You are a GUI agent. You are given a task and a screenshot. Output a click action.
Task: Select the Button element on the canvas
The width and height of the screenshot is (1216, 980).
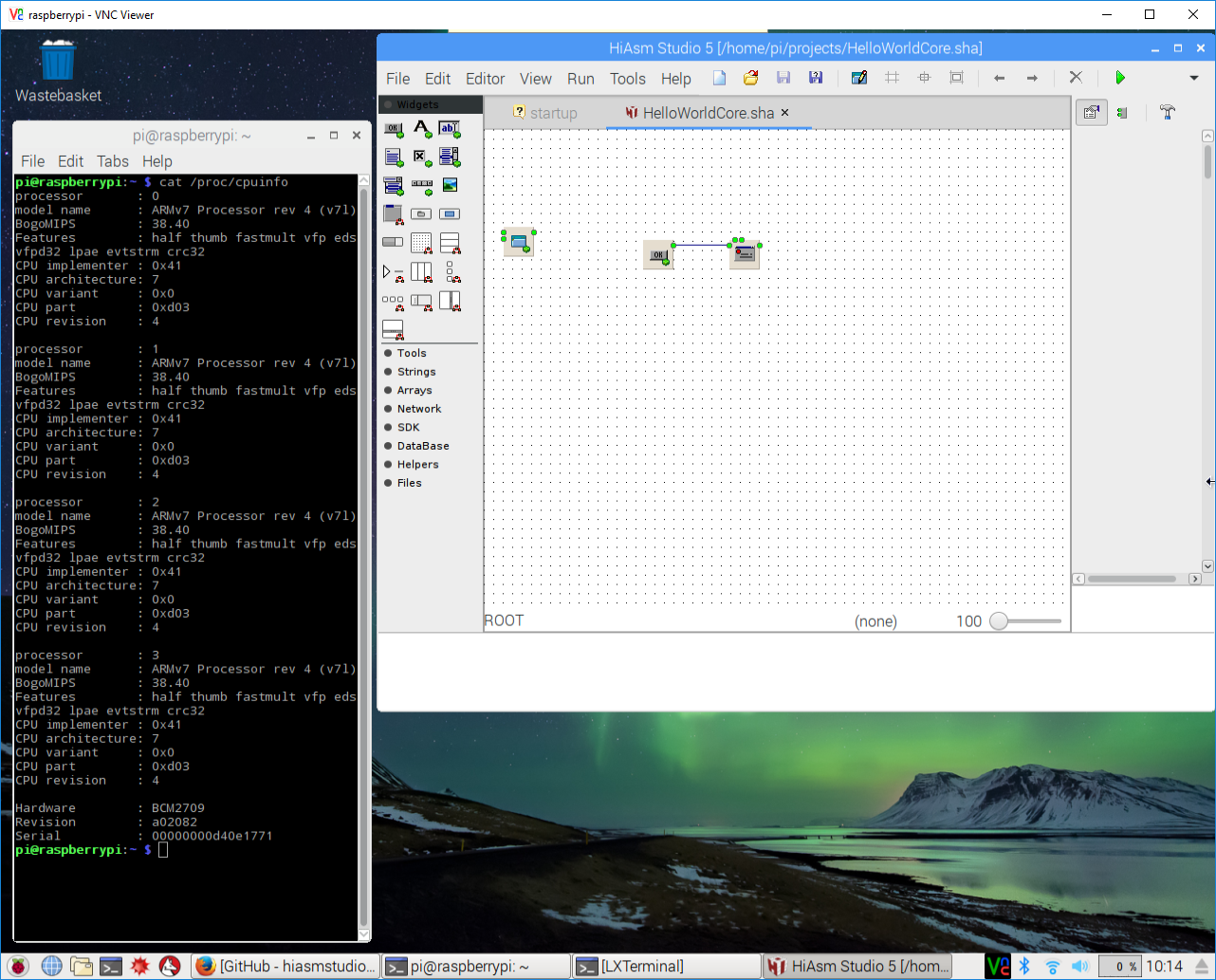click(658, 254)
